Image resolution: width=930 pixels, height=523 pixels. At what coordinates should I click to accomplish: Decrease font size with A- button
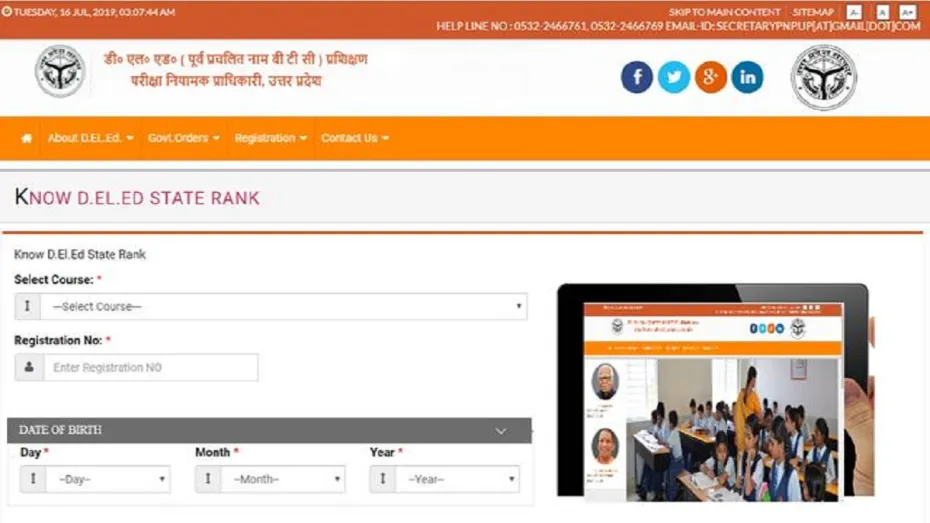coord(854,12)
